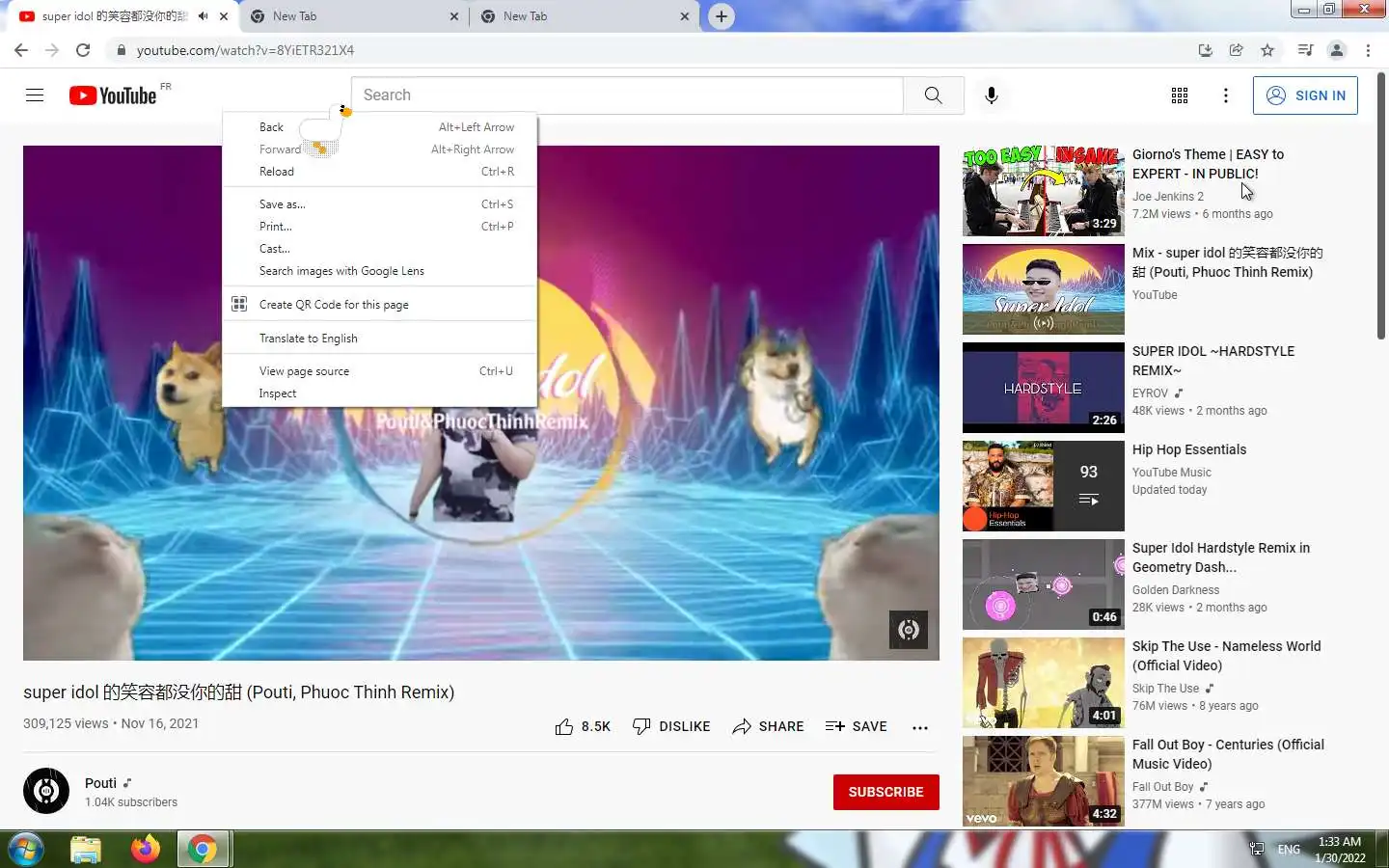Open Chrome profile avatar icon

point(1337,50)
